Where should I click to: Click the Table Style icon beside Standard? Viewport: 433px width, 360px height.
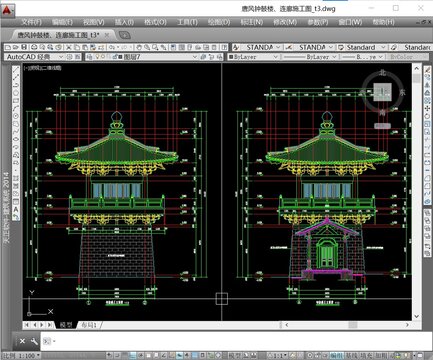341,47
